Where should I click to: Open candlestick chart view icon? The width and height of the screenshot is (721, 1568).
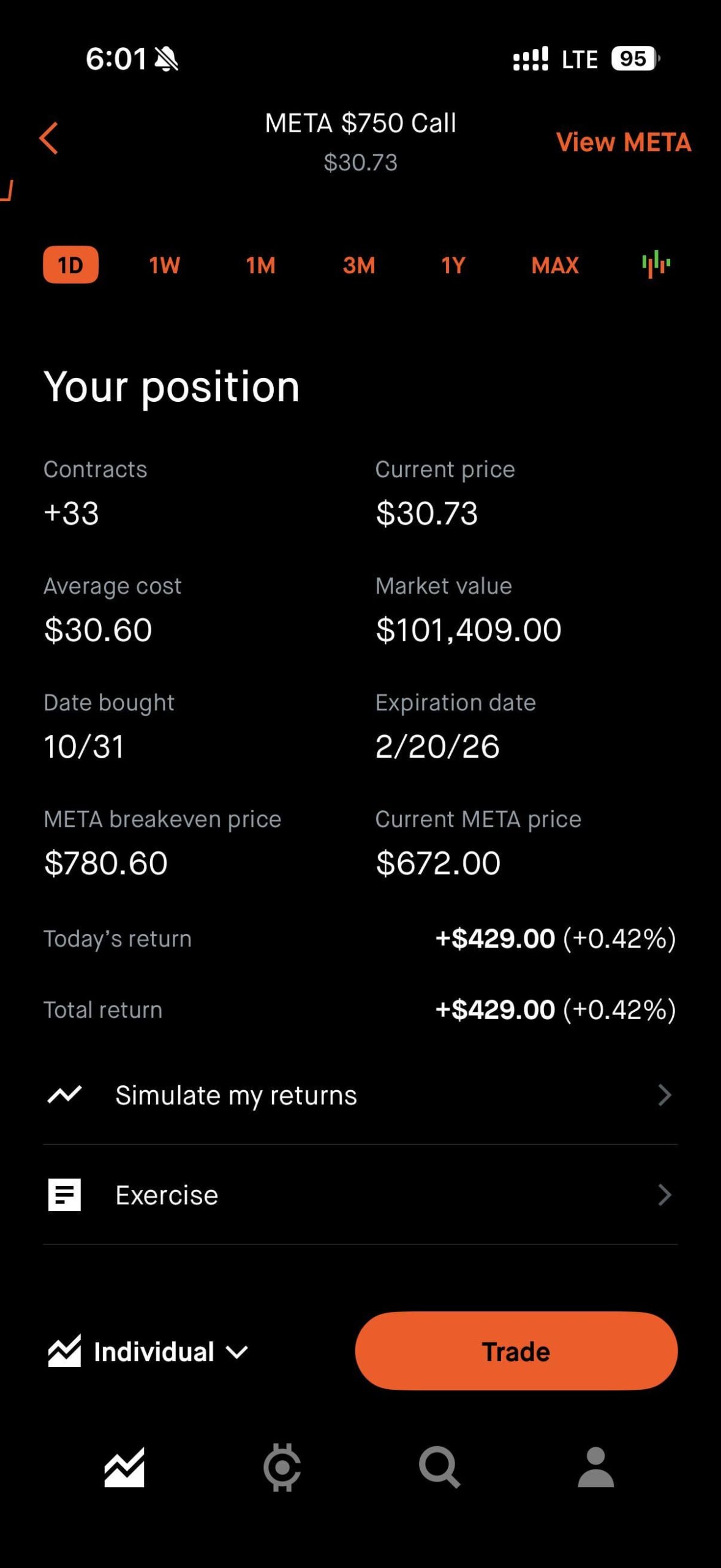[655, 264]
